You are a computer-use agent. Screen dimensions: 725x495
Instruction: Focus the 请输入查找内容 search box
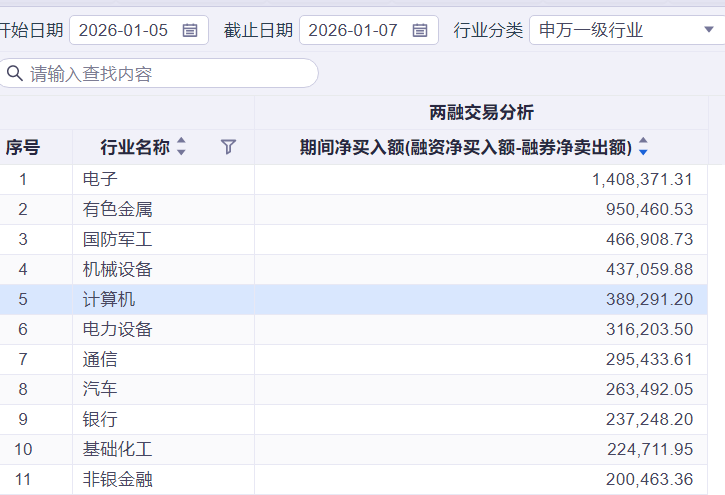157,73
